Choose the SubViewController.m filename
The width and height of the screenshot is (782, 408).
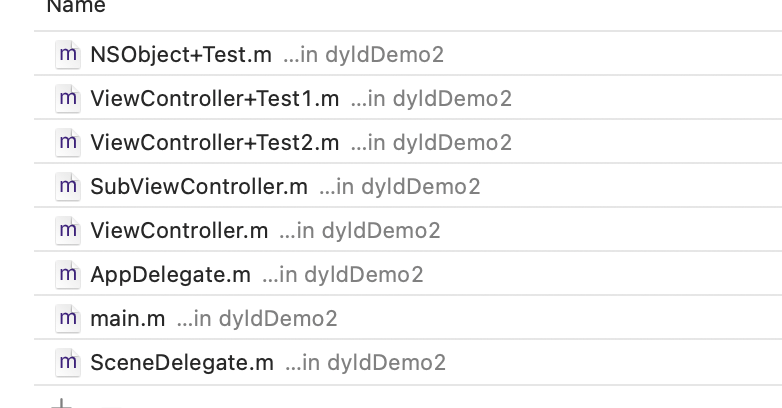pos(198,186)
